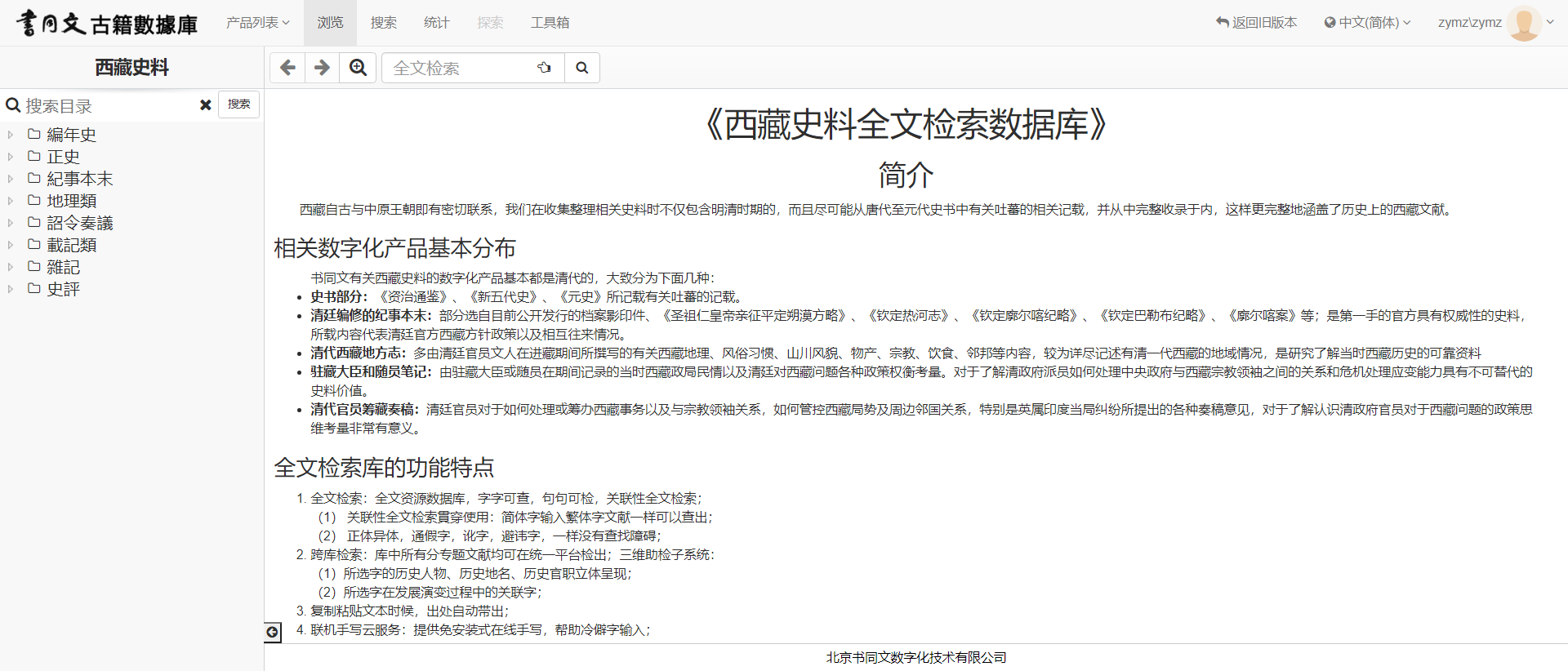Image resolution: width=1568 pixels, height=671 pixels.
Task: Switch to the 浏览 tab
Action: 330,23
